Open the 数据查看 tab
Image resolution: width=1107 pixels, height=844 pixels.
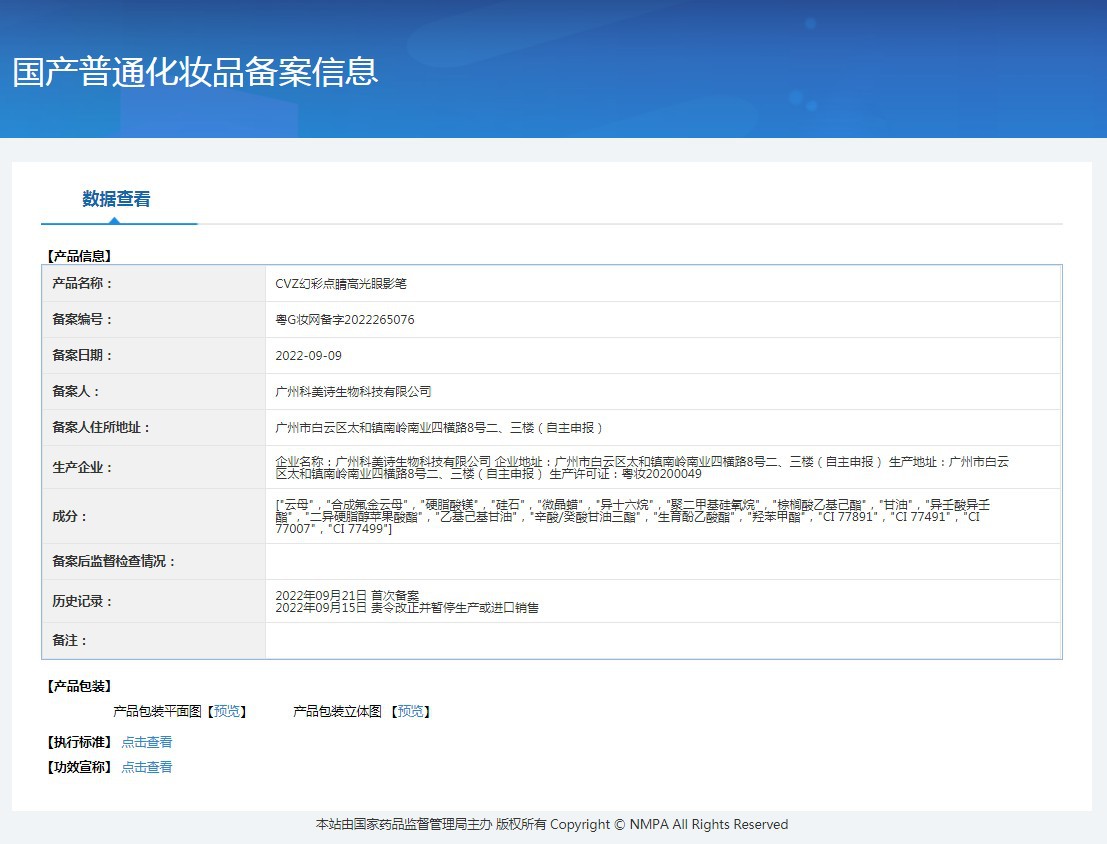point(117,199)
